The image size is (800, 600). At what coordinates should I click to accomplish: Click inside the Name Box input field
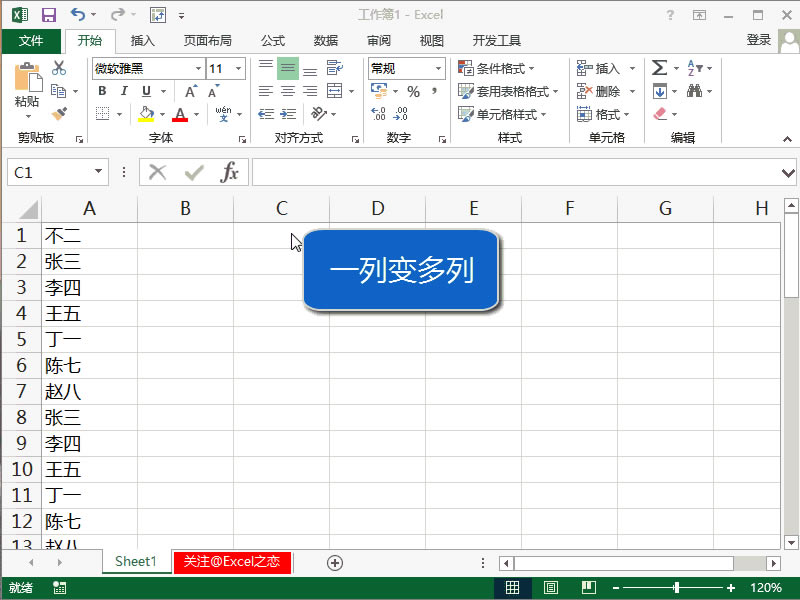point(48,171)
